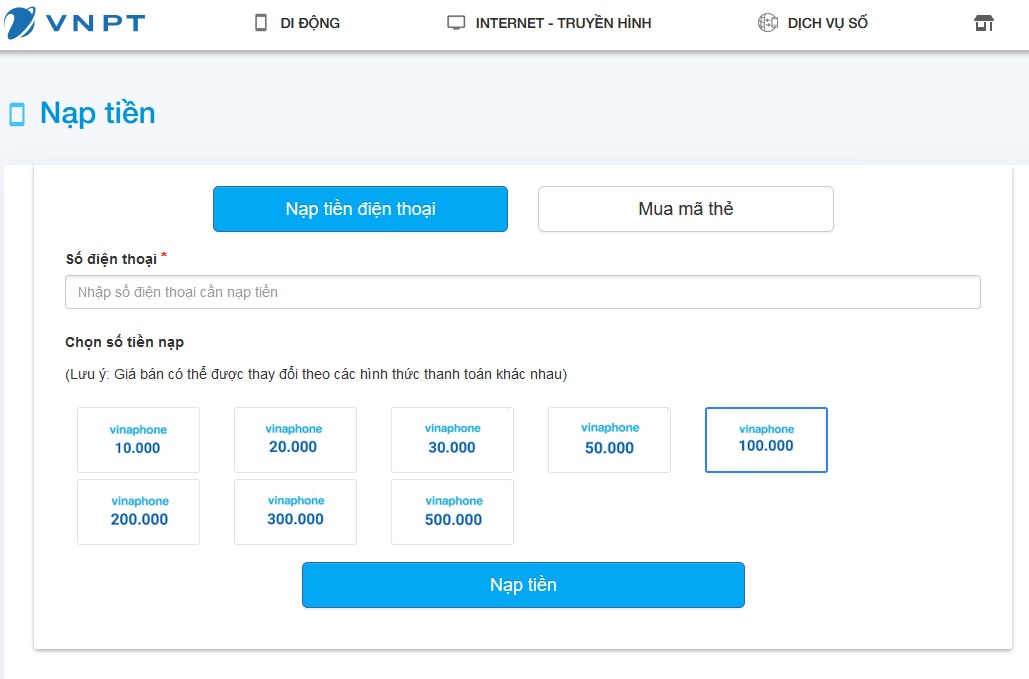Viewport: 1029px width, 679px height.
Task: Open the Dịch Vụ Số menu
Action: click(x=827, y=23)
